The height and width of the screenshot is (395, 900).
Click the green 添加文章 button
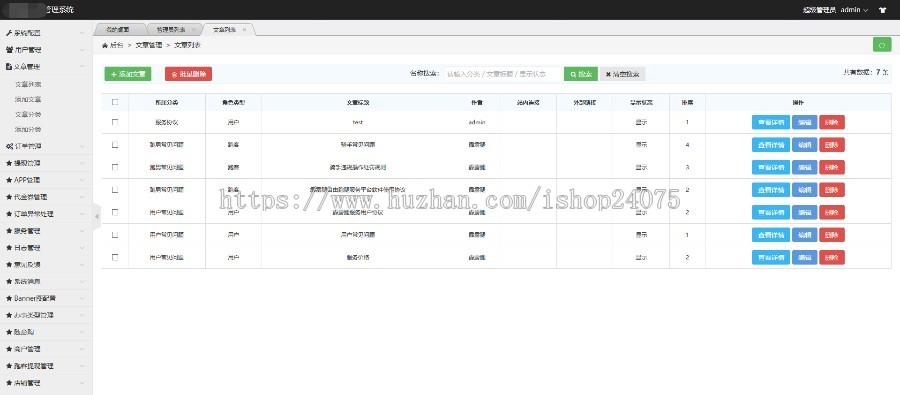click(x=128, y=74)
